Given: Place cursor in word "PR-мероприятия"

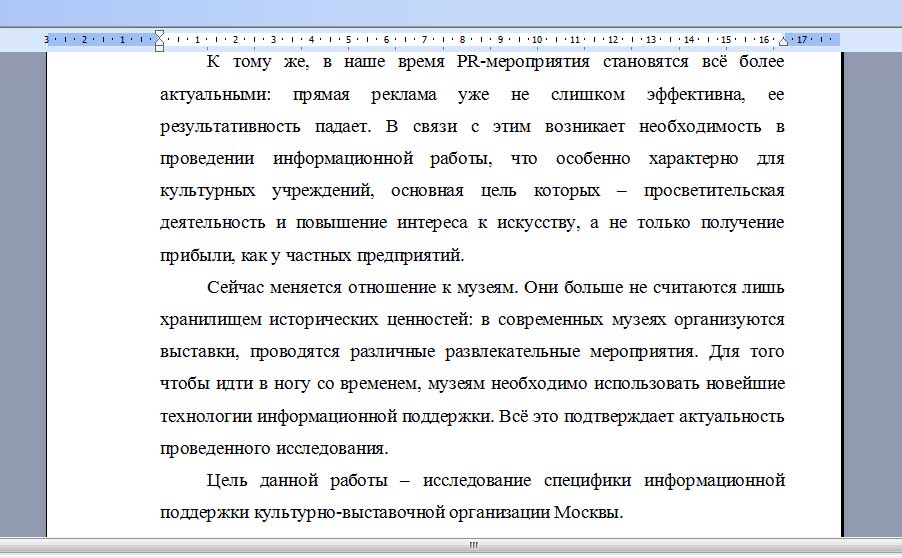Looking at the screenshot, I should [x=523, y=62].
